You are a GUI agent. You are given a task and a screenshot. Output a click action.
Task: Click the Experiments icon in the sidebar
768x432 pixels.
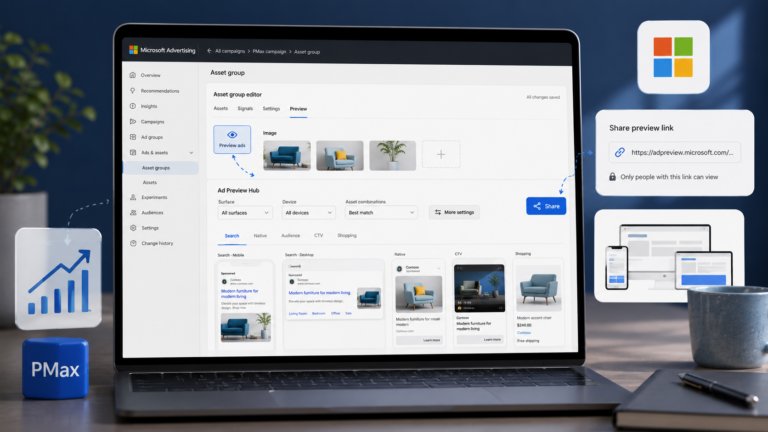(133, 197)
